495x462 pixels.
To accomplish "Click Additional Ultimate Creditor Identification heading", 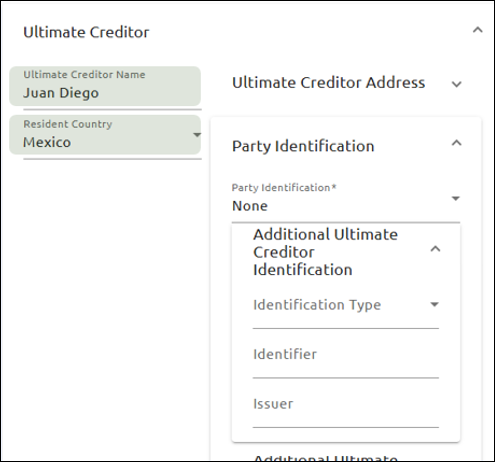I will 326,252.
